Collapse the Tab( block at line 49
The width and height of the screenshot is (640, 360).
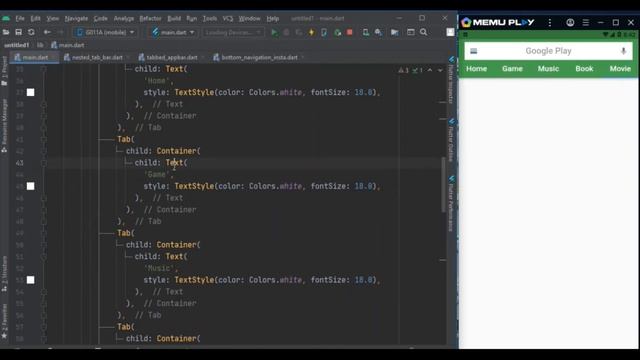[44, 233]
